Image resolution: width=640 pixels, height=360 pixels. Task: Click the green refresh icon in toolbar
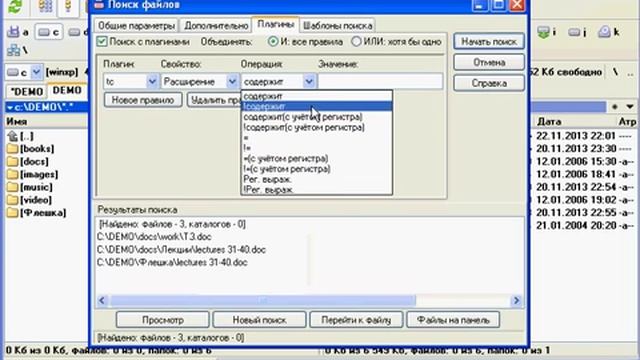coord(15,7)
